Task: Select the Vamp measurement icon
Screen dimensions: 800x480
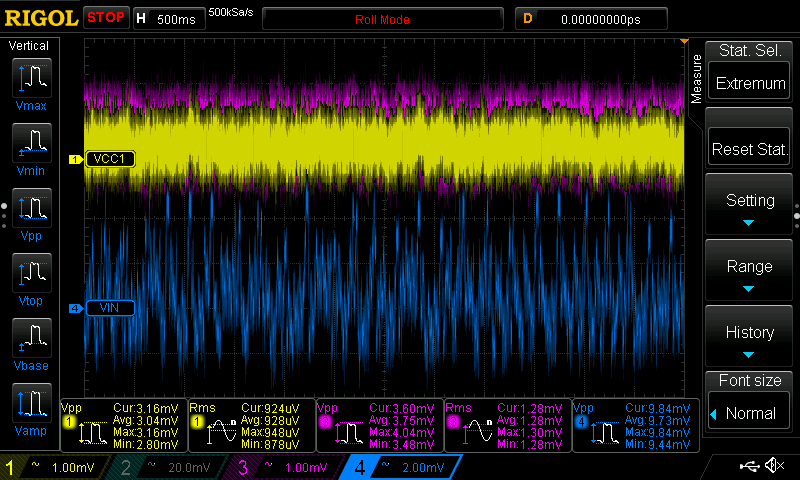Action: 32,403
